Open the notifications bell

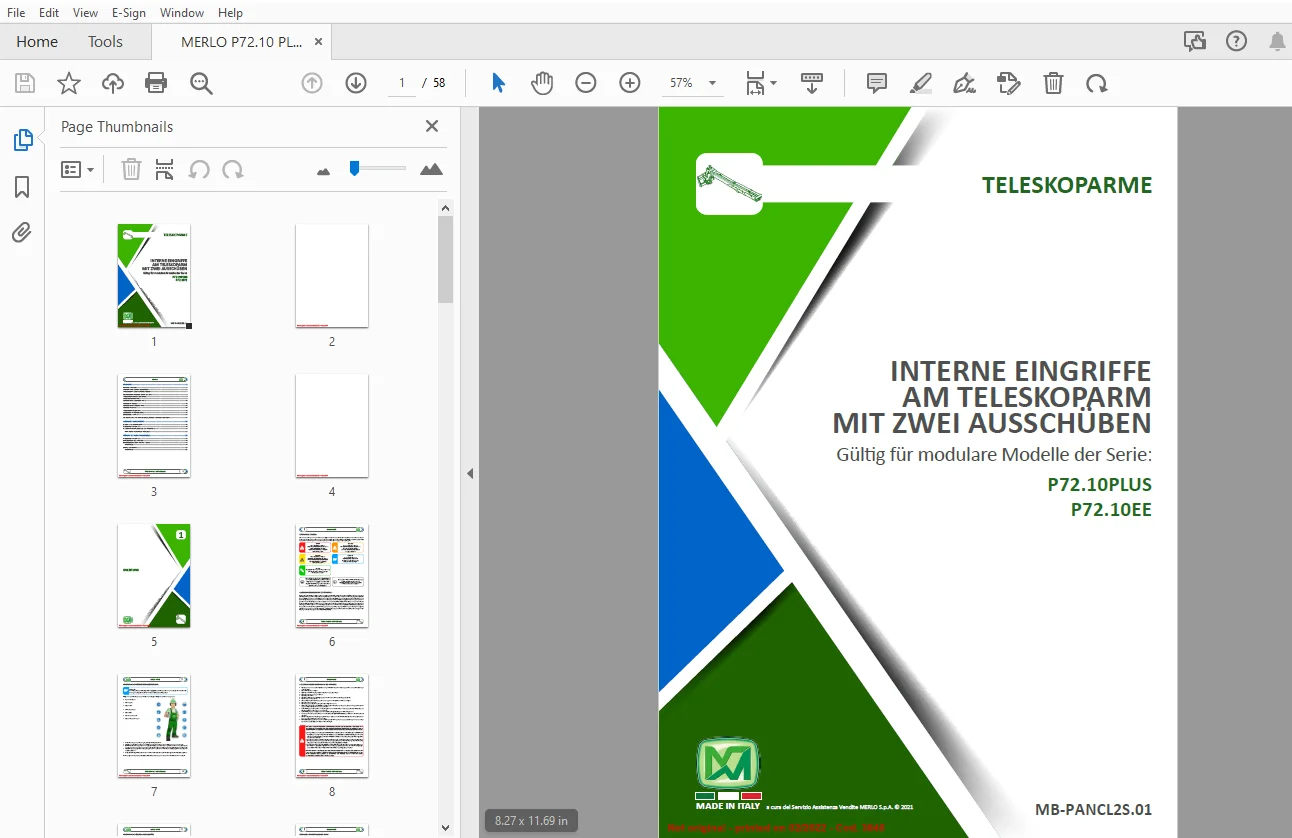1277,41
